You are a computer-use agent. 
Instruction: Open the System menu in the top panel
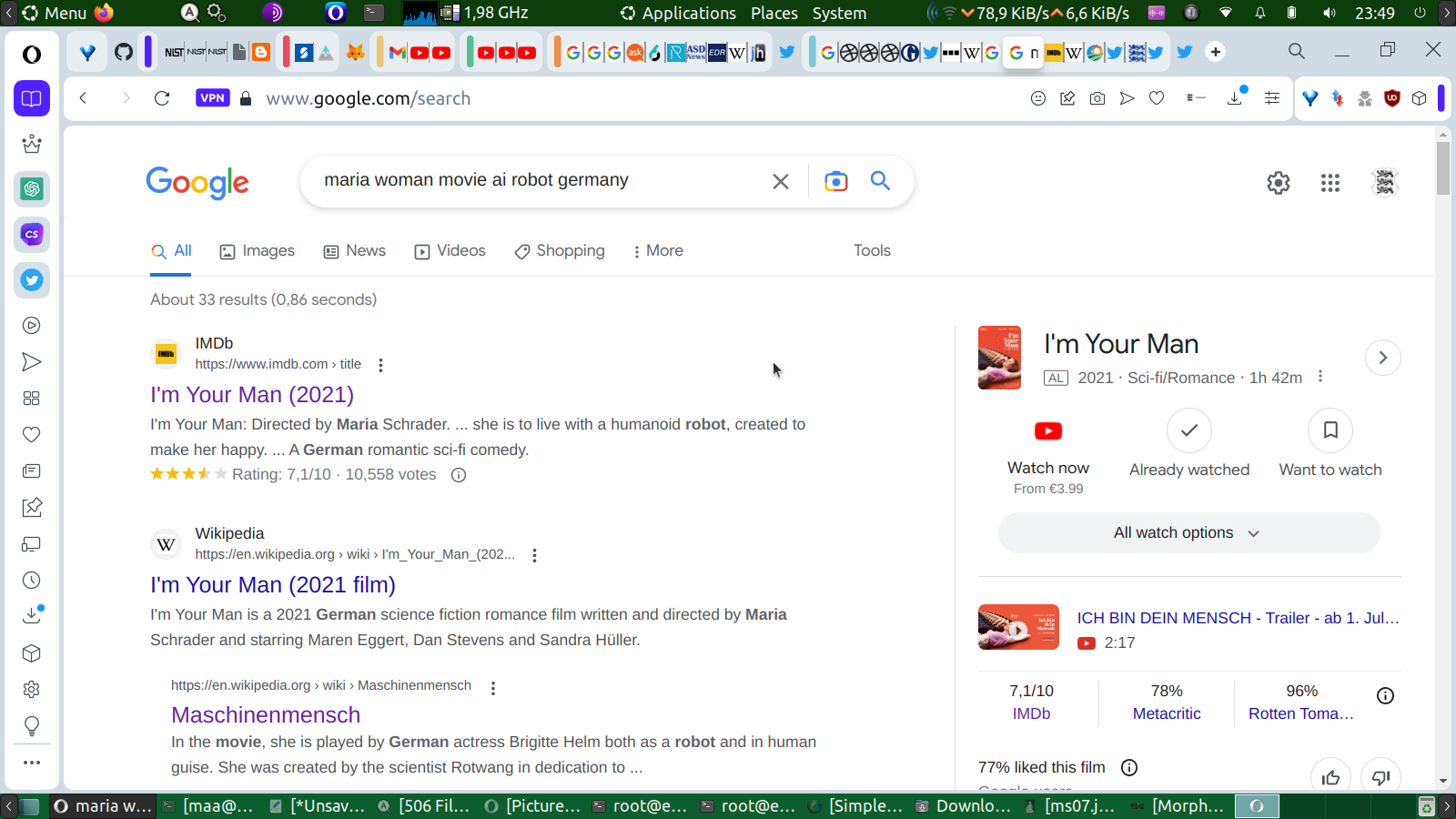(839, 13)
